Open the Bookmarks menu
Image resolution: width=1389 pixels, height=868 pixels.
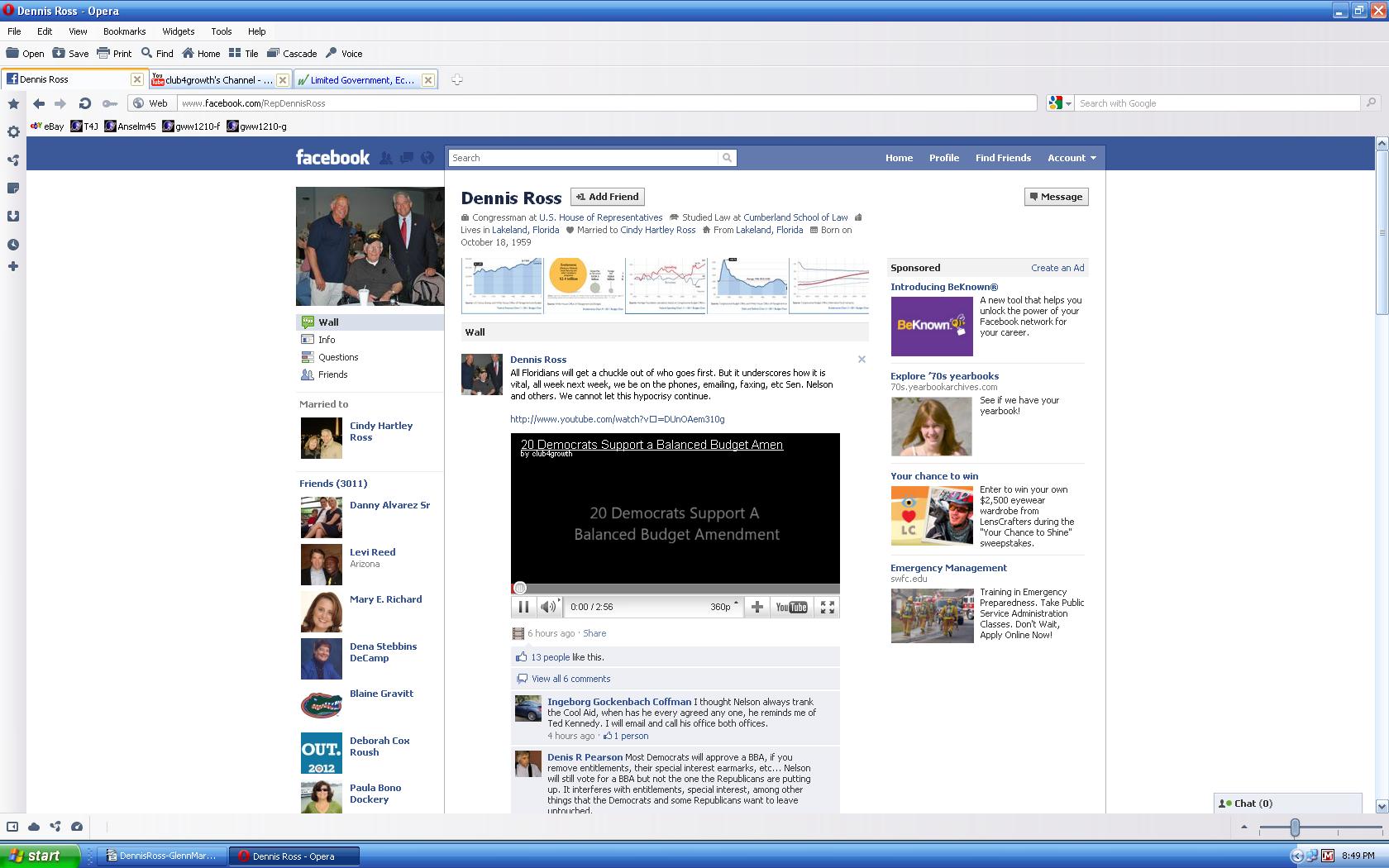[124, 31]
